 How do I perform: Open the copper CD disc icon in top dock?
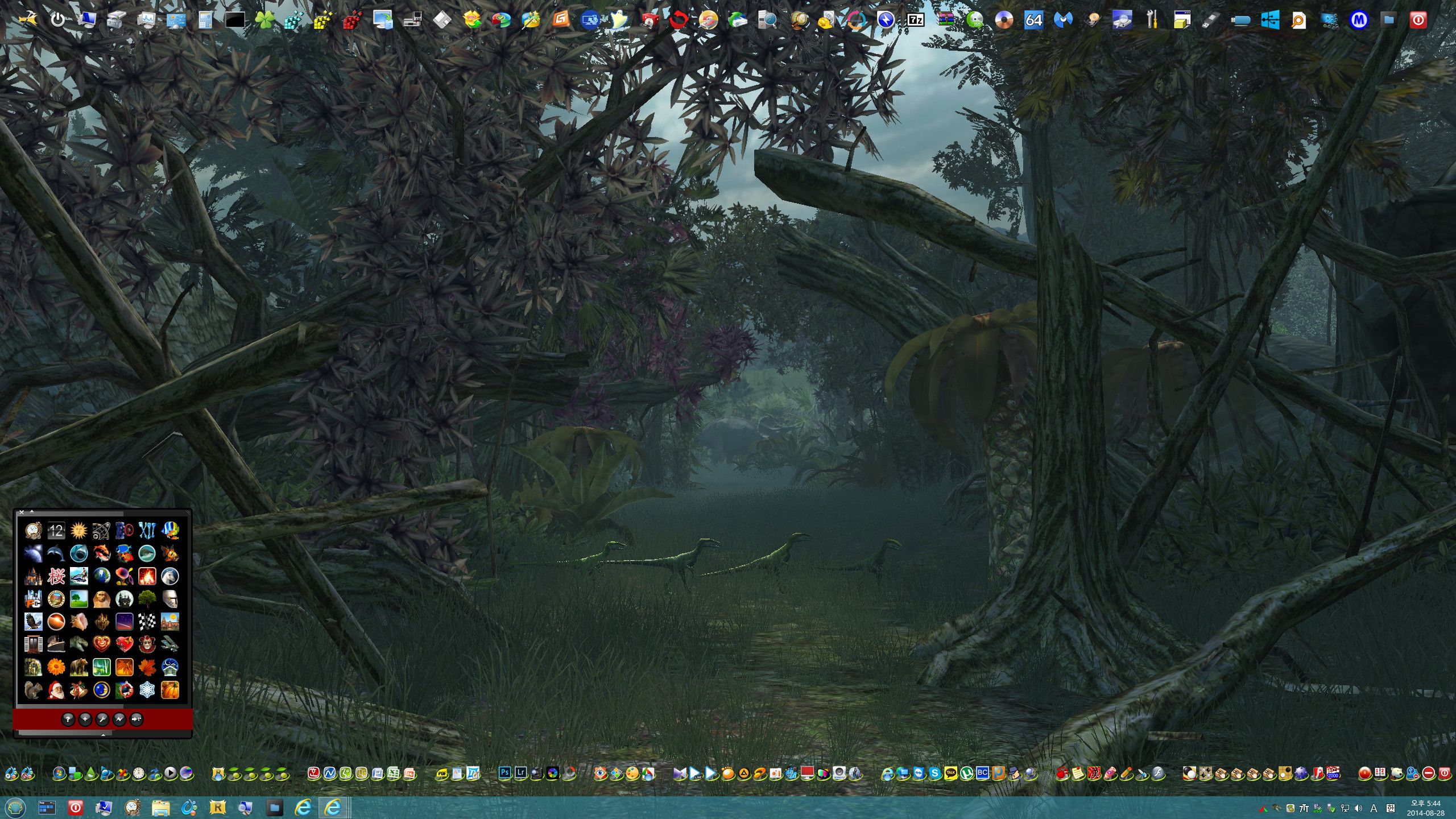pos(1004,20)
